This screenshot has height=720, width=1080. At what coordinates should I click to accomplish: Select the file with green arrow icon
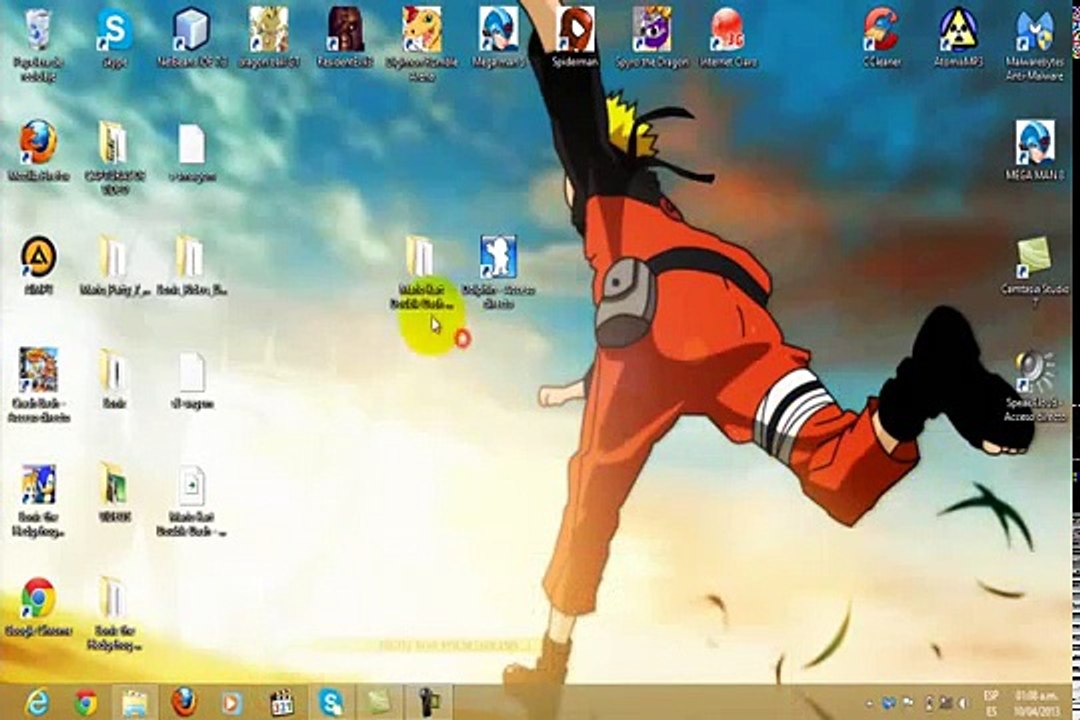tap(191, 500)
